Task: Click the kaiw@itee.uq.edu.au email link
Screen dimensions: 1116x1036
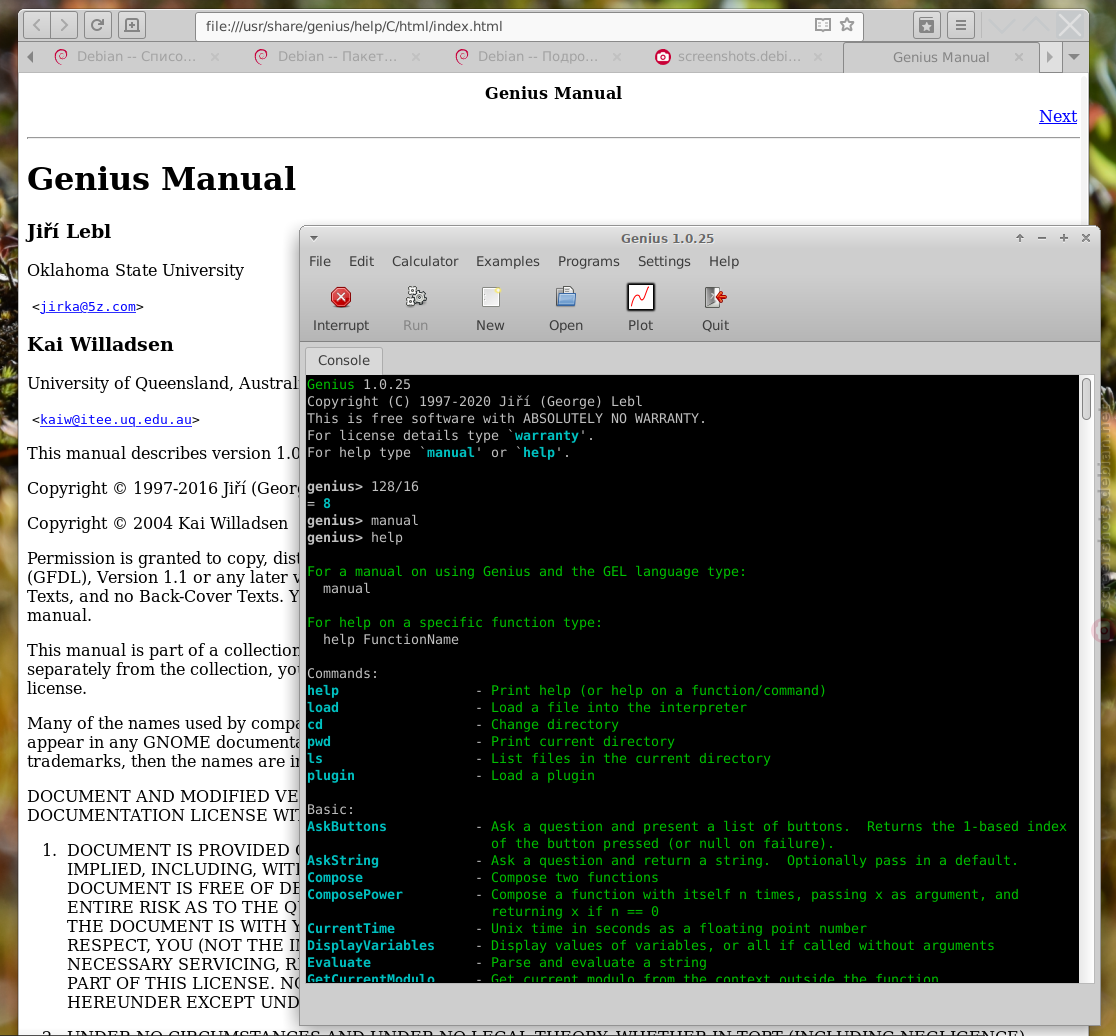Action: point(116,420)
